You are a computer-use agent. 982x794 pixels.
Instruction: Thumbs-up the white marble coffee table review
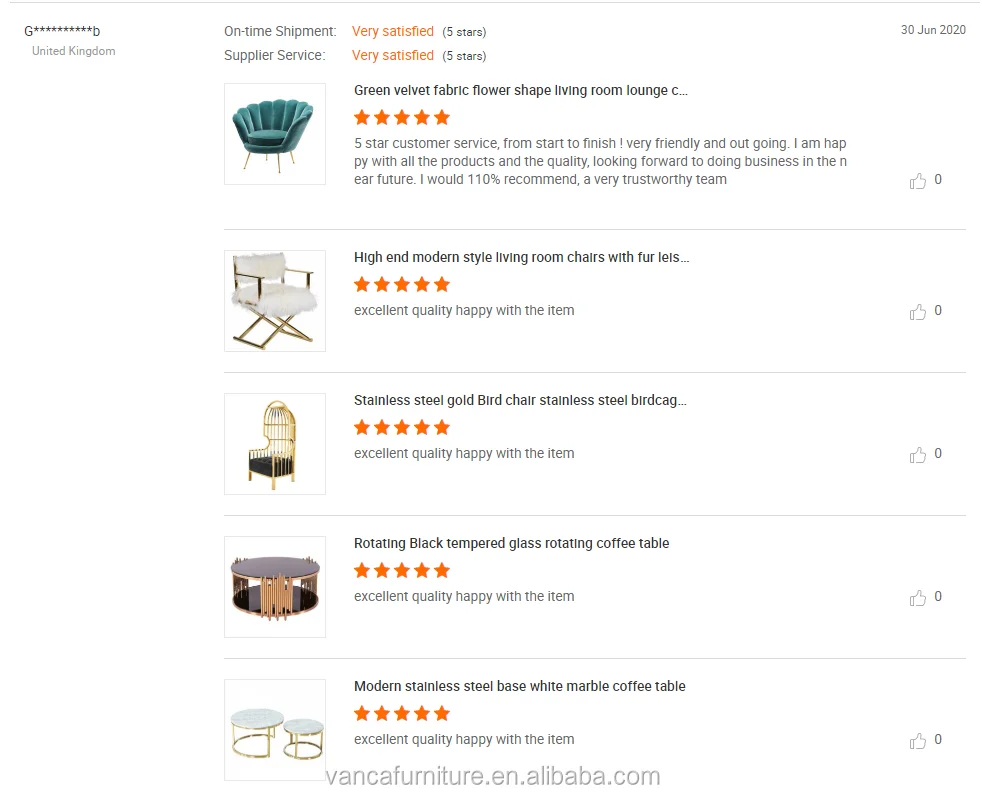click(918, 741)
